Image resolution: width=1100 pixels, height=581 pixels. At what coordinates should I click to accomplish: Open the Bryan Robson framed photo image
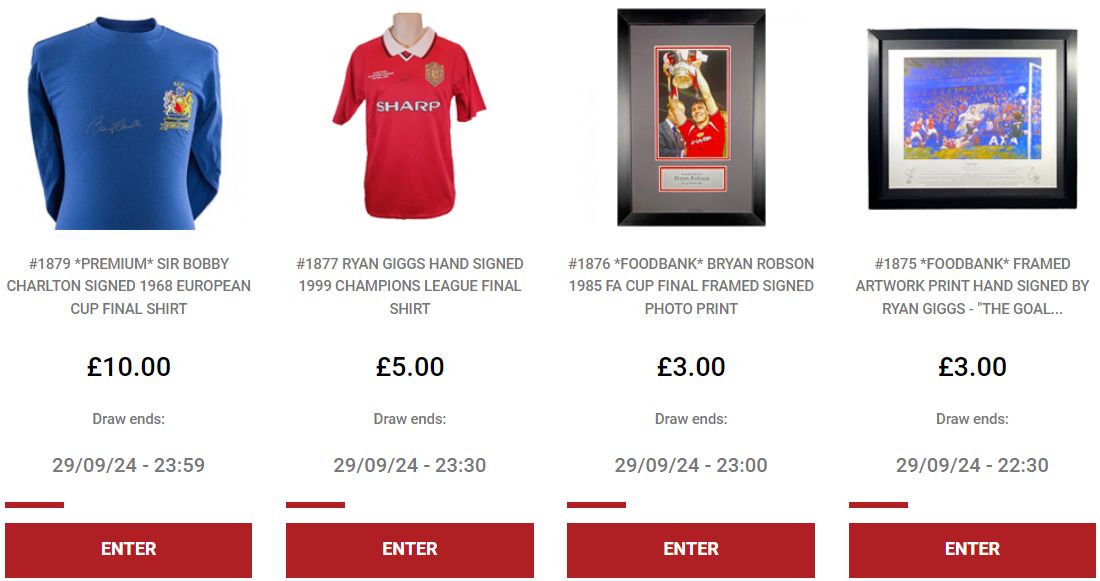tap(691, 118)
